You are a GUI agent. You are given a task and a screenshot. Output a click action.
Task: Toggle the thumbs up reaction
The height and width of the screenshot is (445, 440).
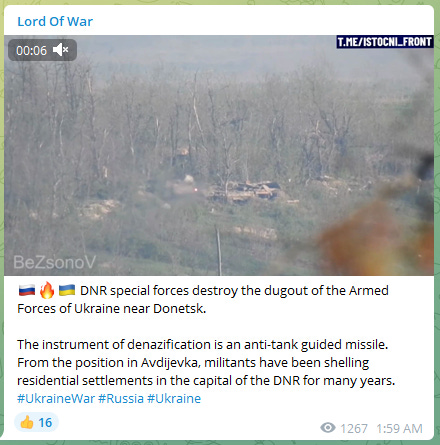click(36, 422)
